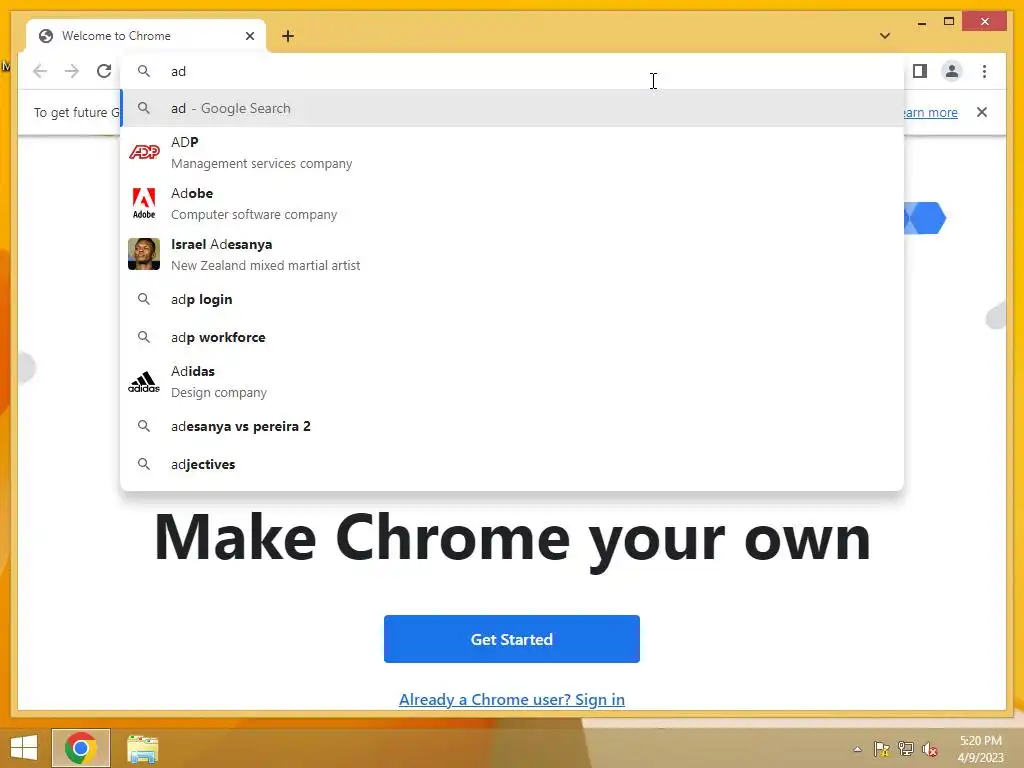Close the Welcome to Chrome tab
Image resolution: width=1024 pixels, height=768 pixels.
[x=249, y=36]
